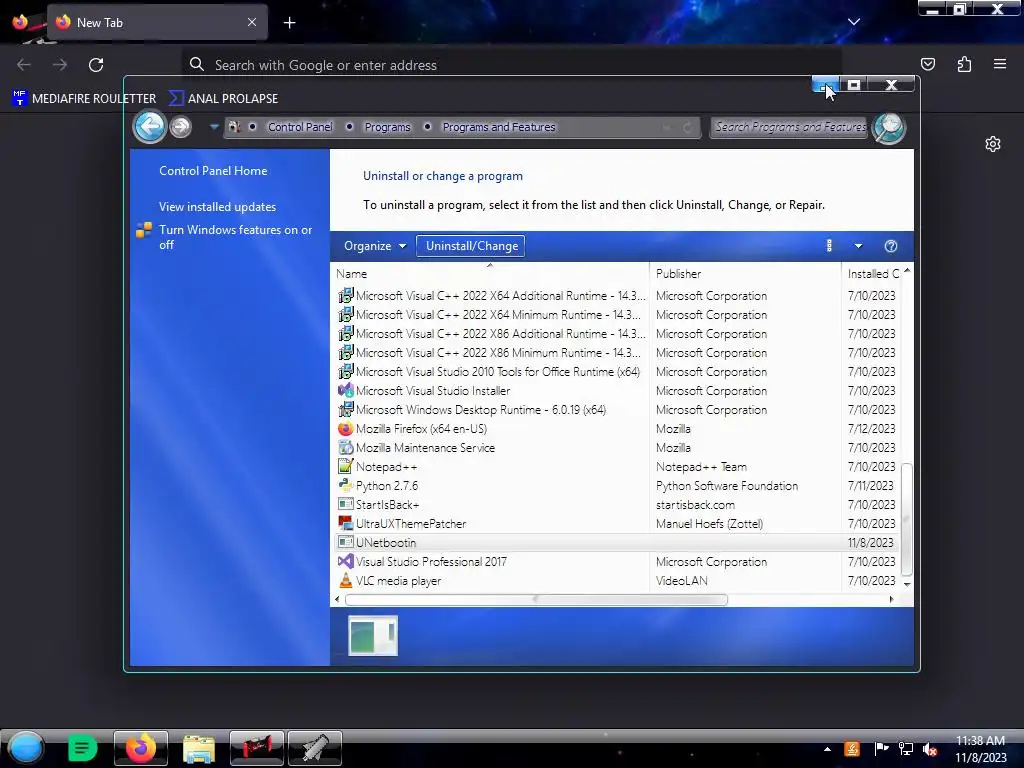Click the Control Panel forward arrow
Image resolution: width=1024 pixels, height=768 pixels.
[180, 127]
